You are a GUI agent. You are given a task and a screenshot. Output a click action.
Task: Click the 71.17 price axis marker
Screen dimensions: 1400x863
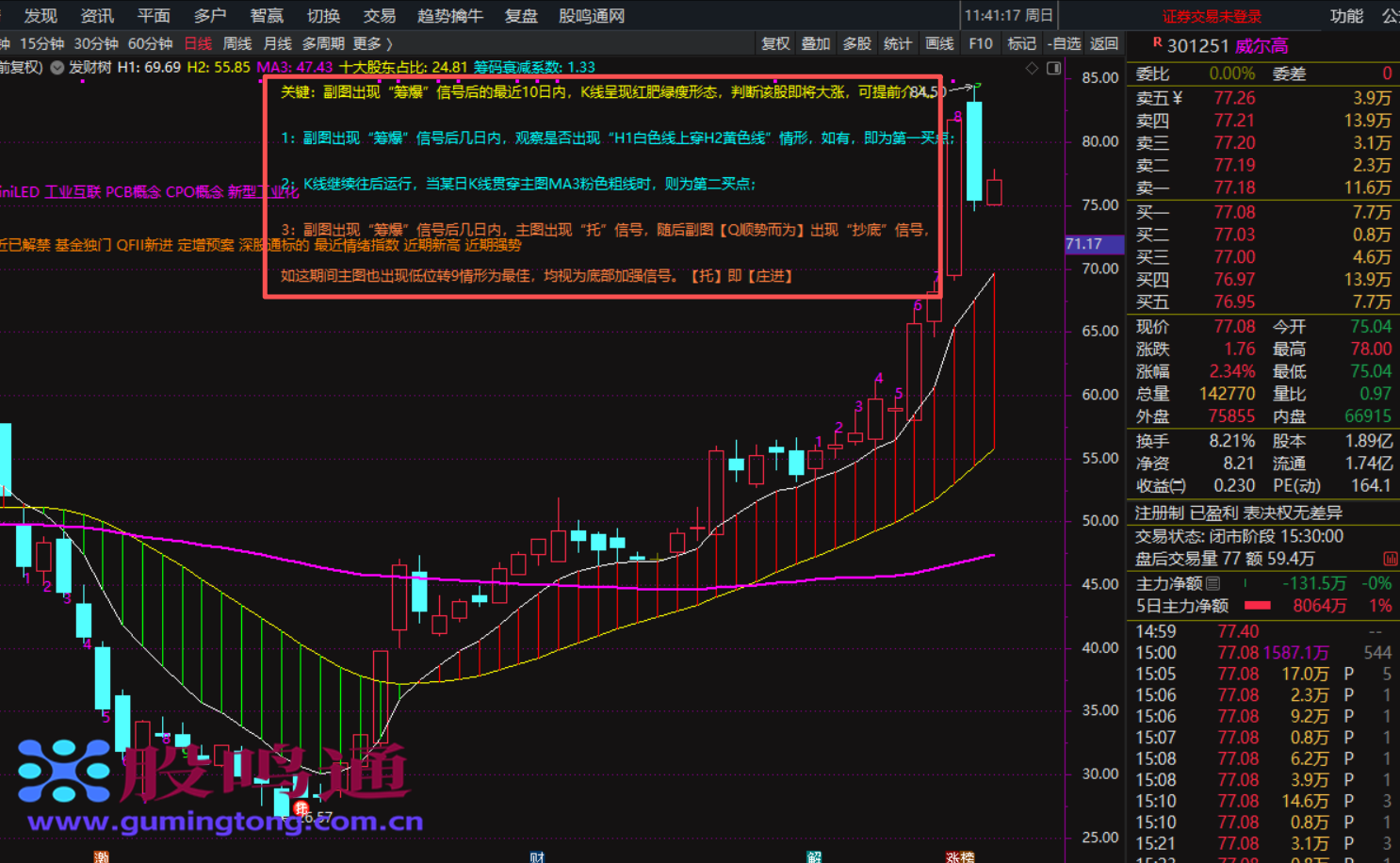tap(1095, 244)
